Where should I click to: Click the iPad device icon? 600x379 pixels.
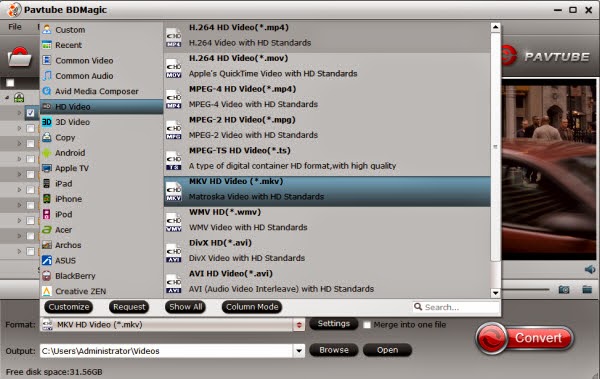[47, 183]
